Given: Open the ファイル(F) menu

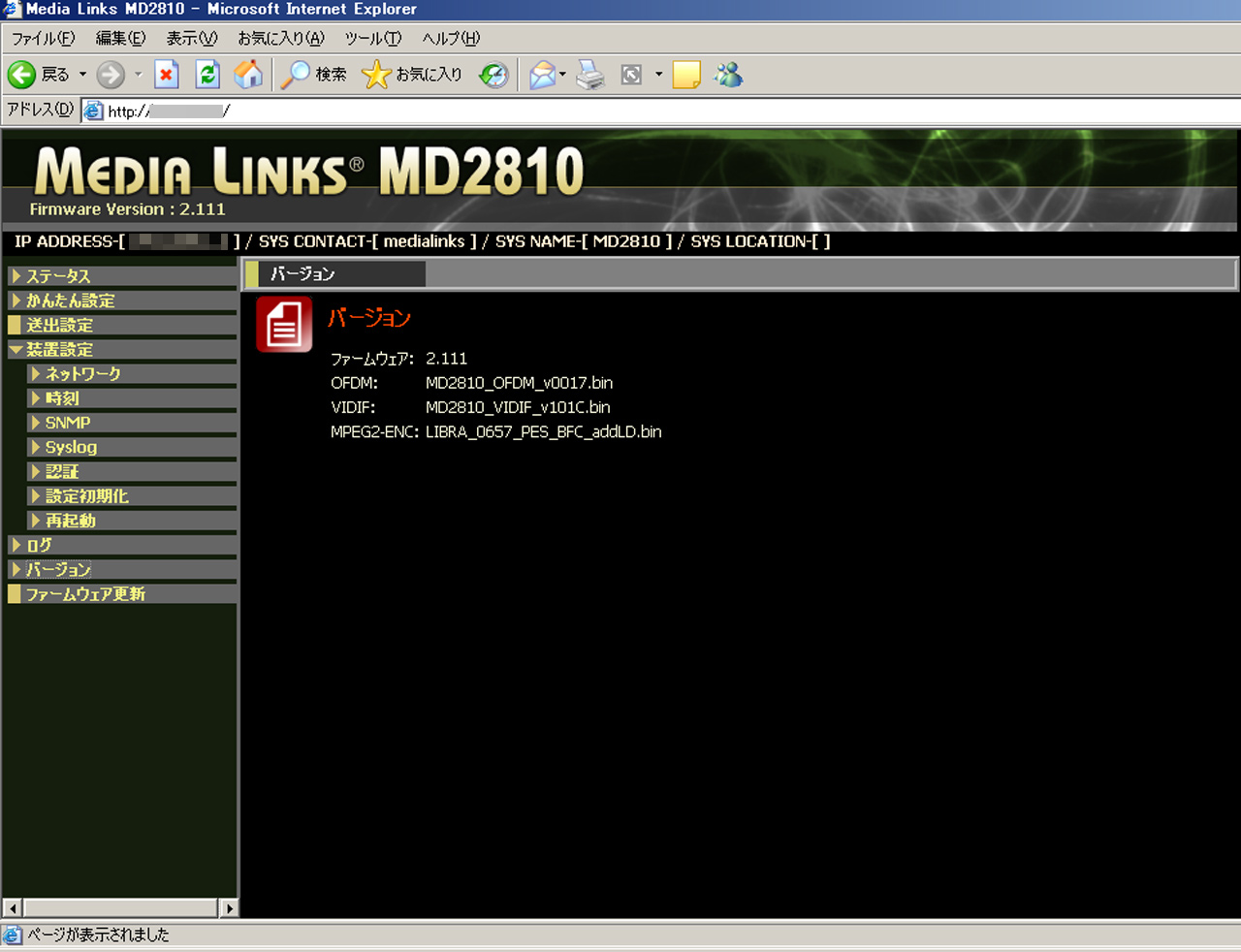Looking at the screenshot, I should pyautogui.click(x=43, y=39).
